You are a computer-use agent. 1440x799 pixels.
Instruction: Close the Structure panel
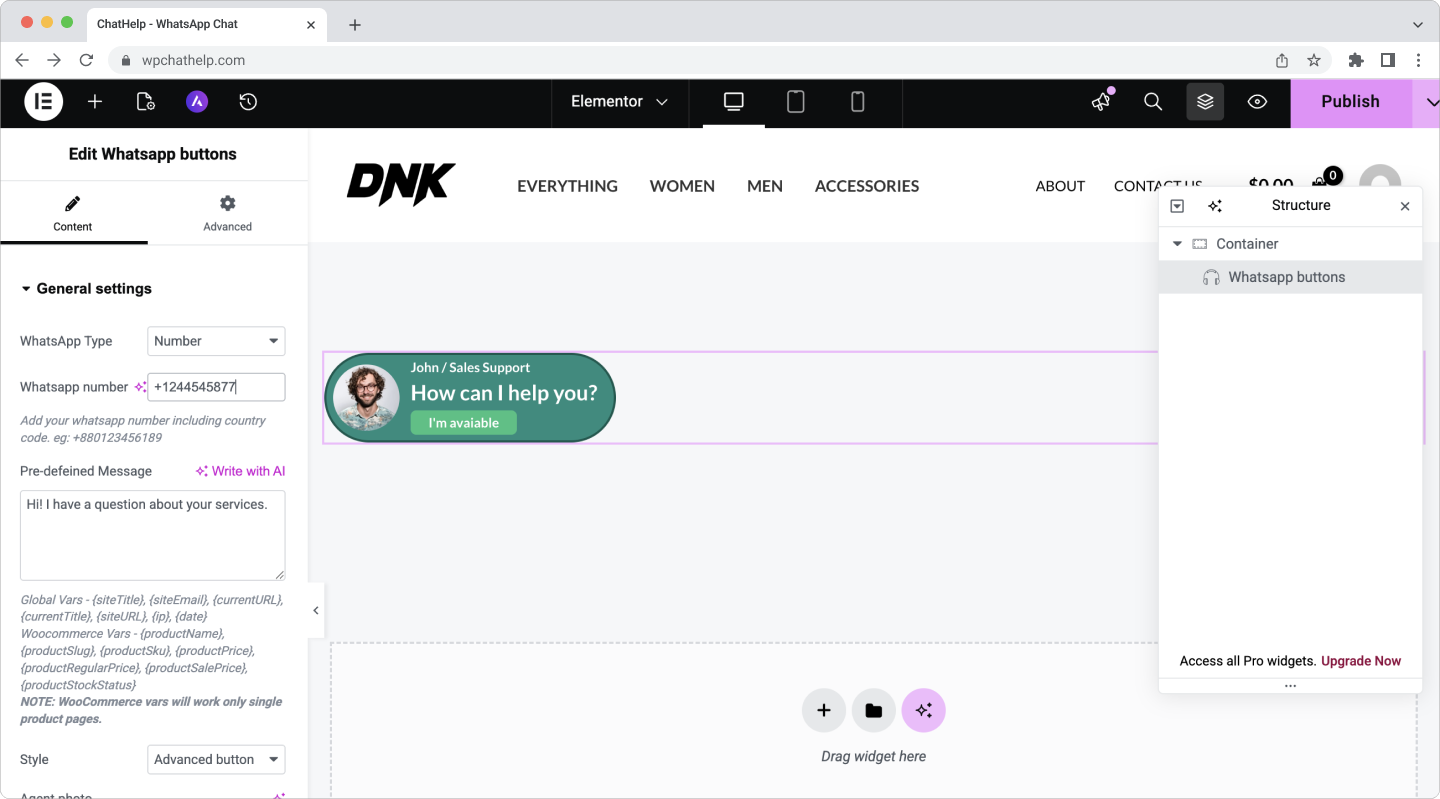click(1405, 206)
